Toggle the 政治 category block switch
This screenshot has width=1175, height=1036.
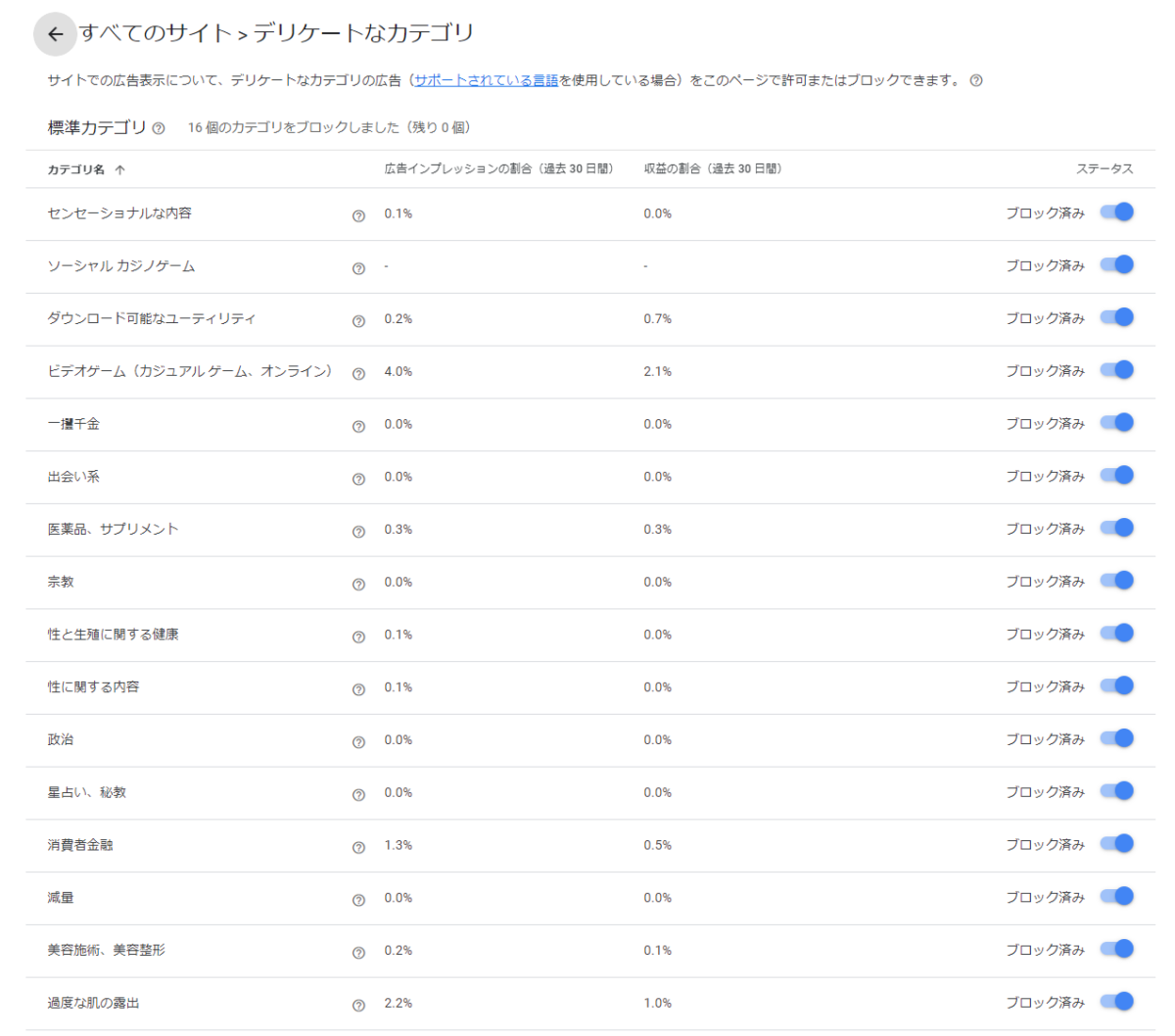pos(1116,738)
